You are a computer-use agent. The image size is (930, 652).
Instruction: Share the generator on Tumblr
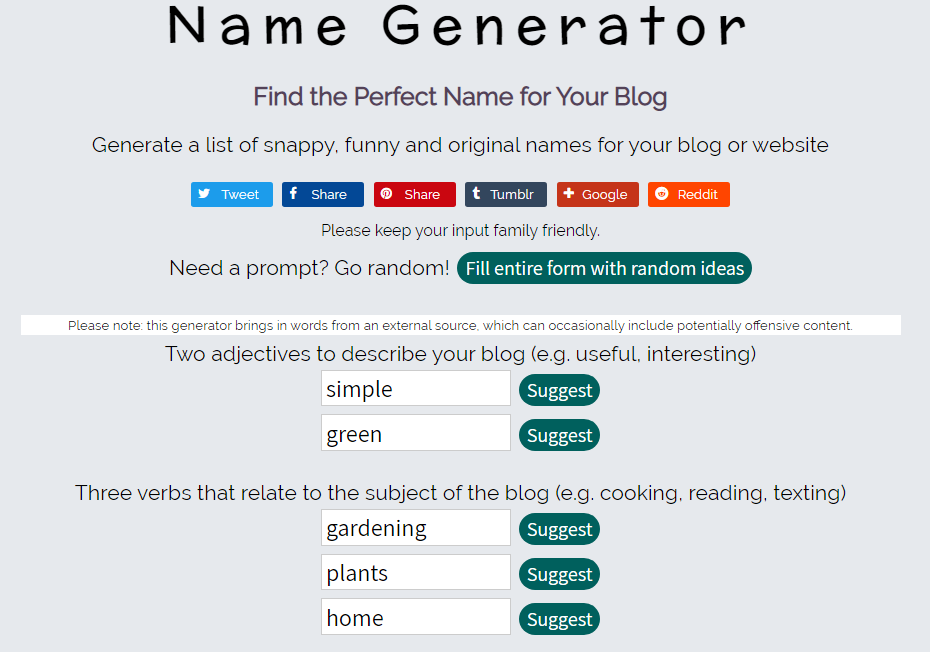505,194
